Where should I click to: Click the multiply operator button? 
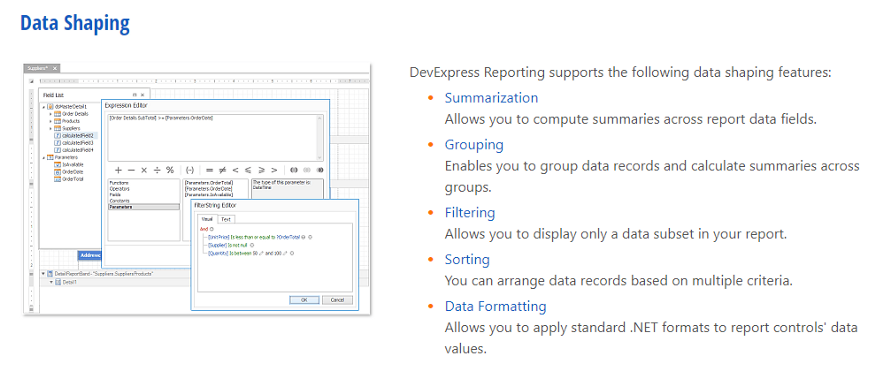click(144, 170)
